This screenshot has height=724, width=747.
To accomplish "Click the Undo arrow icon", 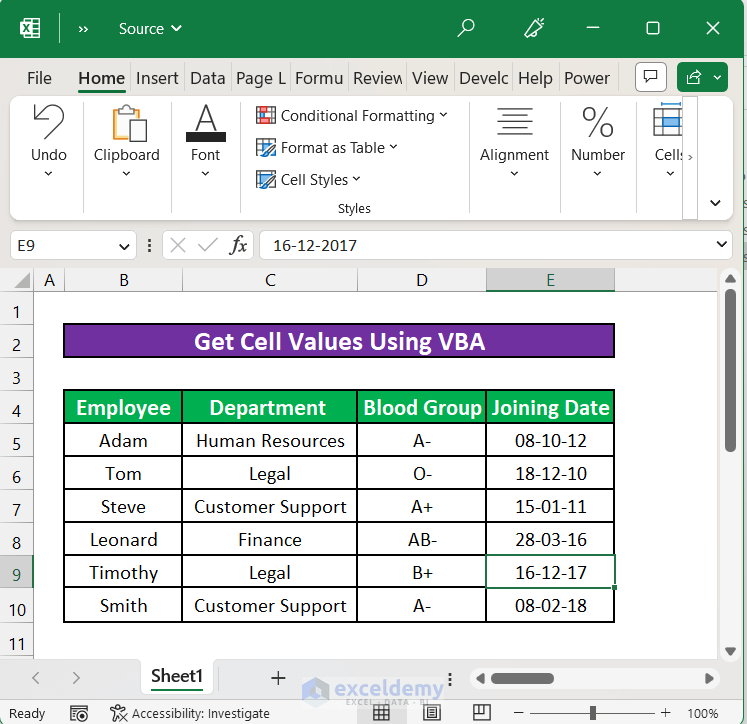I will click(x=48, y=122).
